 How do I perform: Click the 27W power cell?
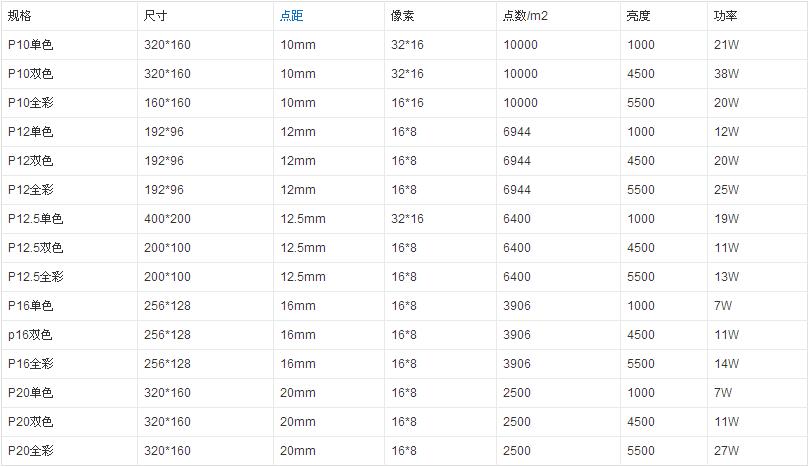(x=726, y=450)
